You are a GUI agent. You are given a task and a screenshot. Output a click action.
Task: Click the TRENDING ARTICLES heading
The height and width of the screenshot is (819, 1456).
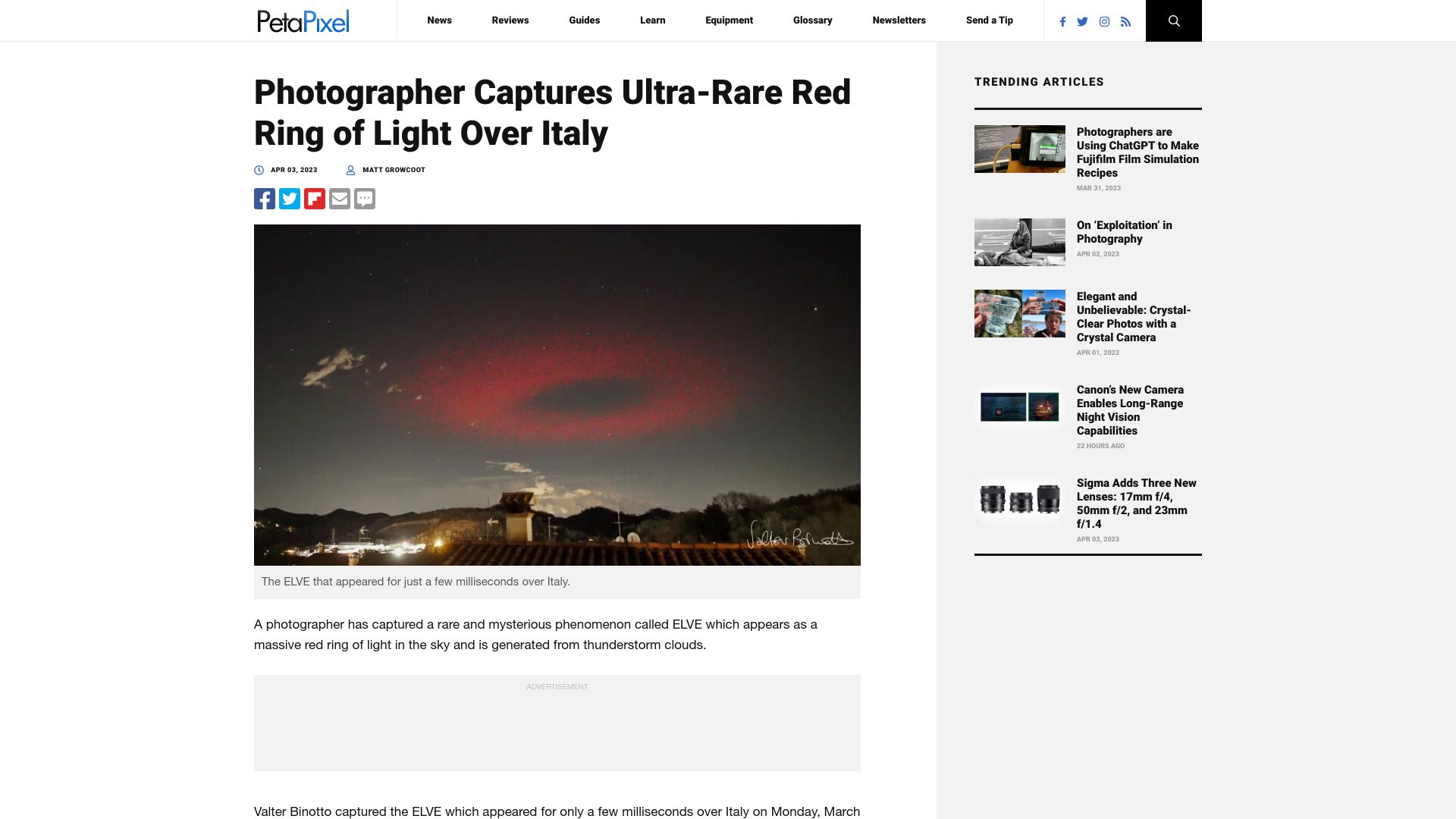coord(1039,82)
